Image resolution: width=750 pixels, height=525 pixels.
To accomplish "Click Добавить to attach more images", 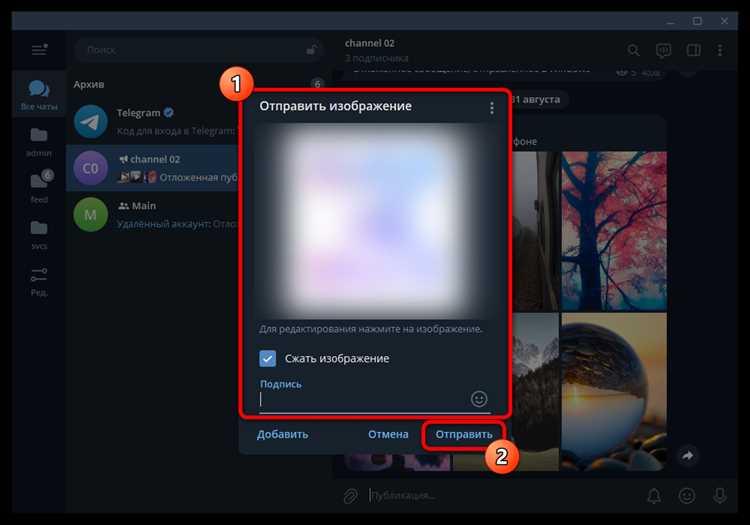I will [x=282, y=434].
